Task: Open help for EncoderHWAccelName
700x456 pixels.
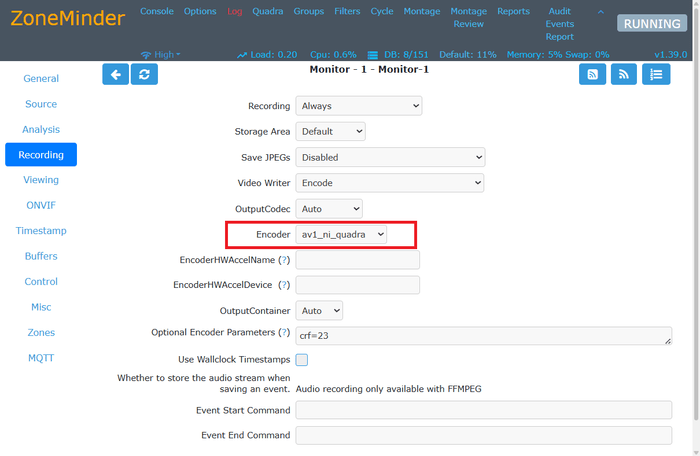Action: 284,260
